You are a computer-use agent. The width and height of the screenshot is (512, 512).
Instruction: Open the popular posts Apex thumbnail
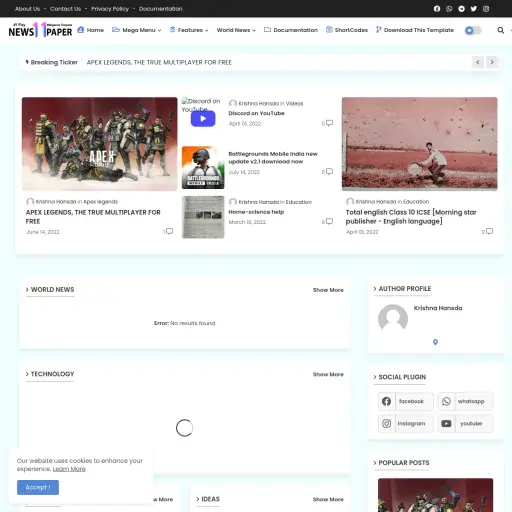[435, 495]
